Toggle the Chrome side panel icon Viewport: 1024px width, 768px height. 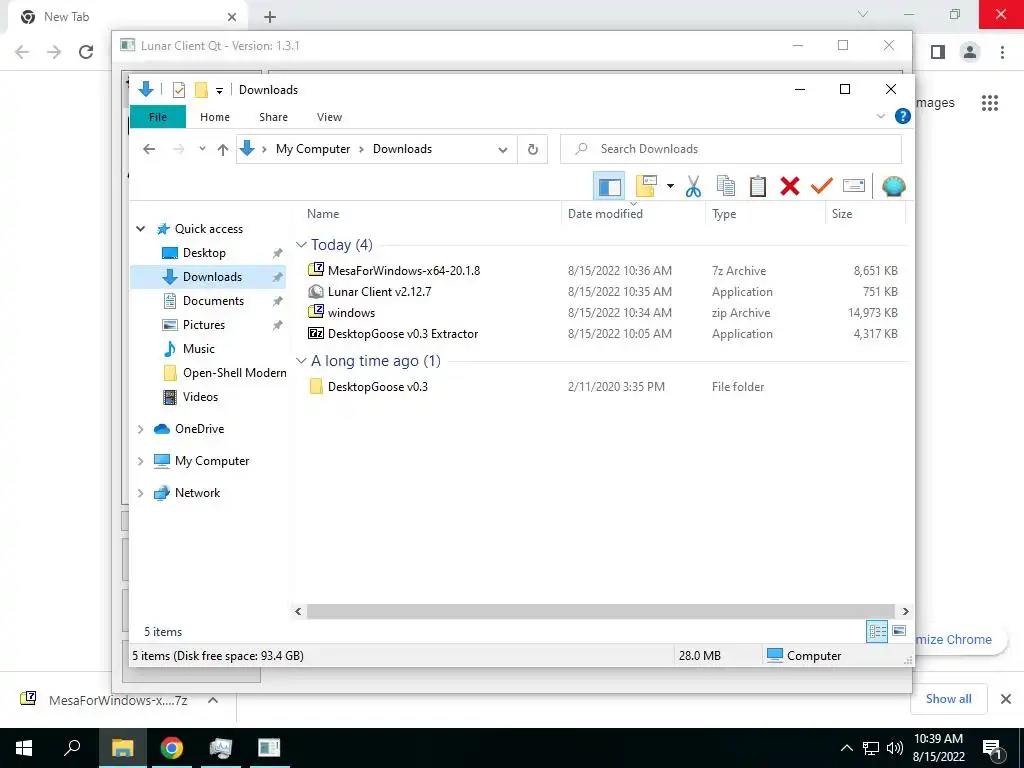(938, 52)
